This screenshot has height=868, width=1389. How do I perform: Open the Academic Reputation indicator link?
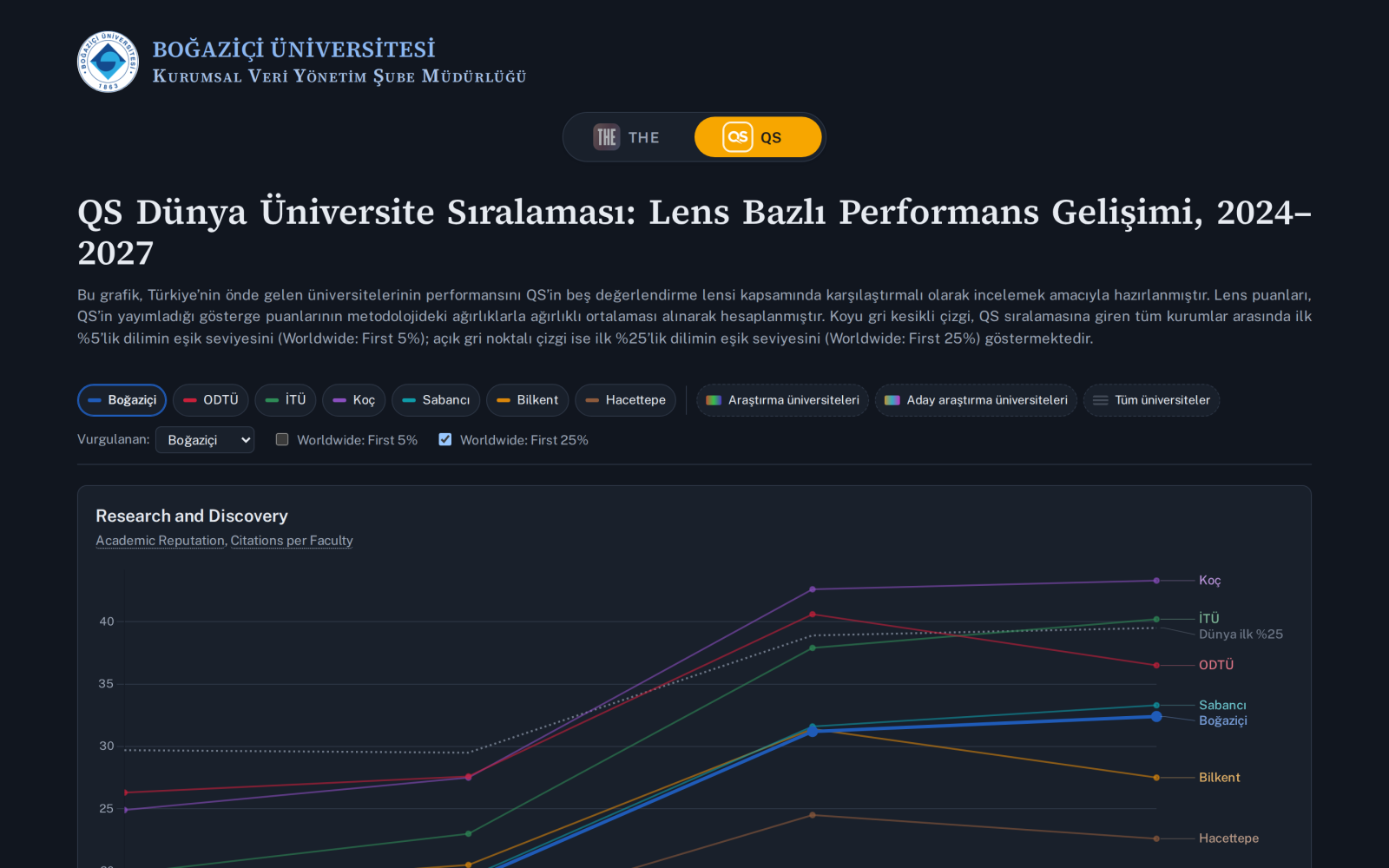pos(160,541)
